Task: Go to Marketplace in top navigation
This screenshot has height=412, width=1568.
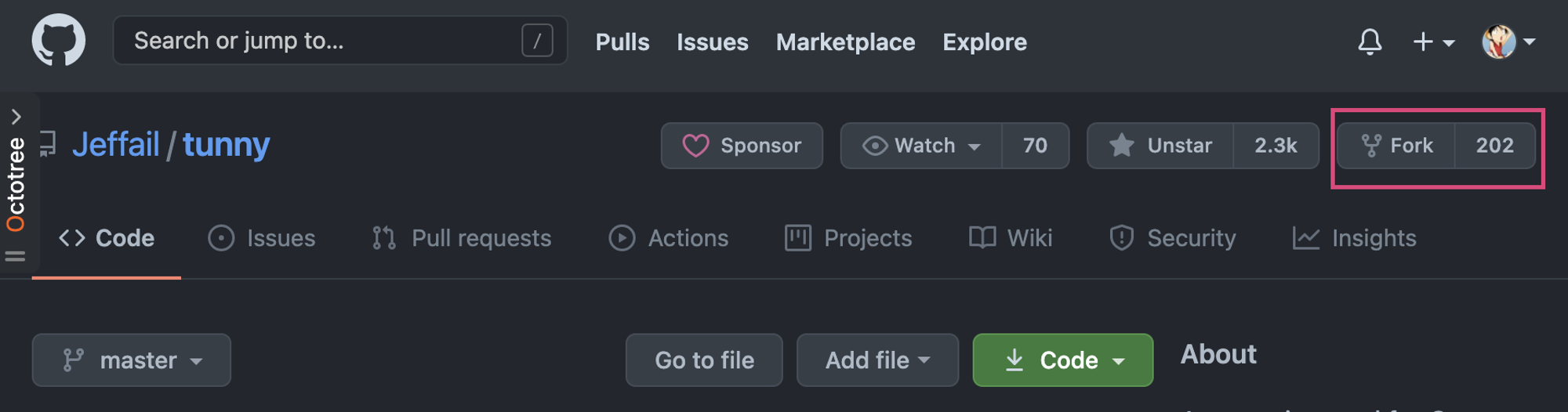Action: (x=845, y=42)
